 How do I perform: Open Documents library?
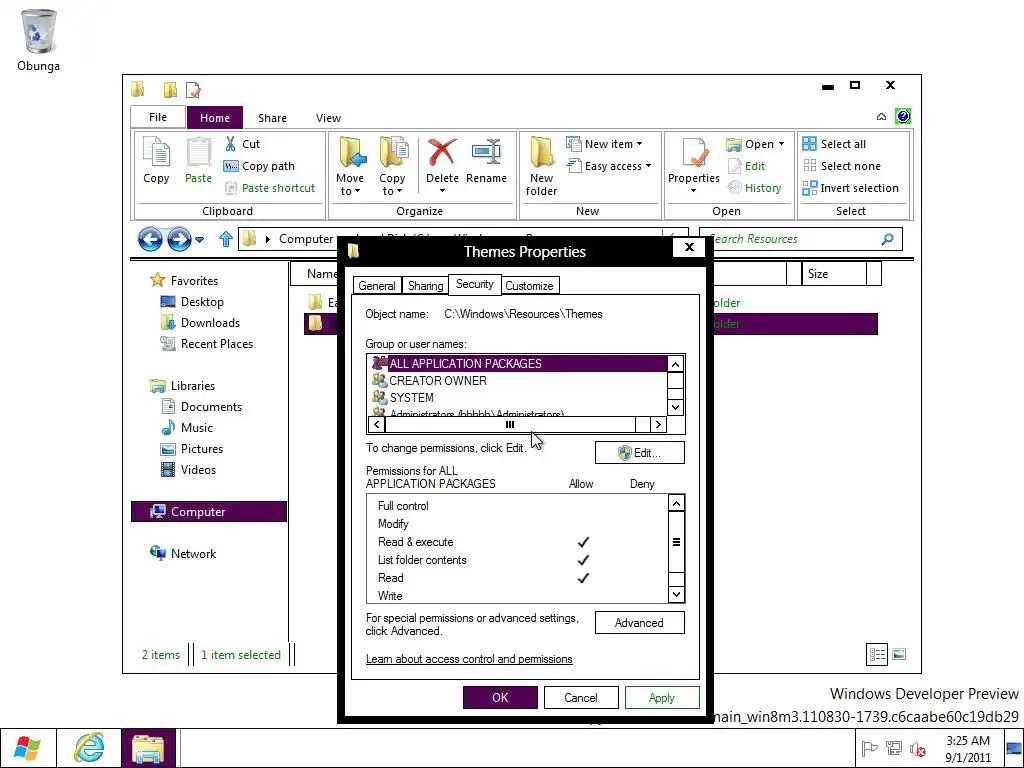[x=202, y=407]
